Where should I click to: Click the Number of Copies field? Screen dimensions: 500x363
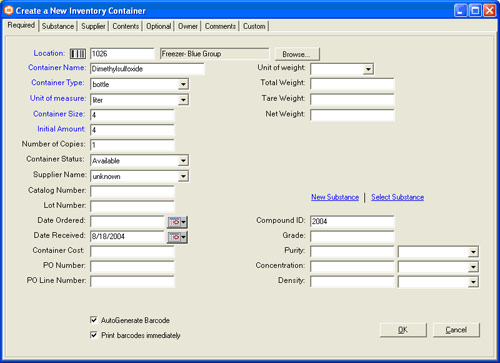pos(132,145)
